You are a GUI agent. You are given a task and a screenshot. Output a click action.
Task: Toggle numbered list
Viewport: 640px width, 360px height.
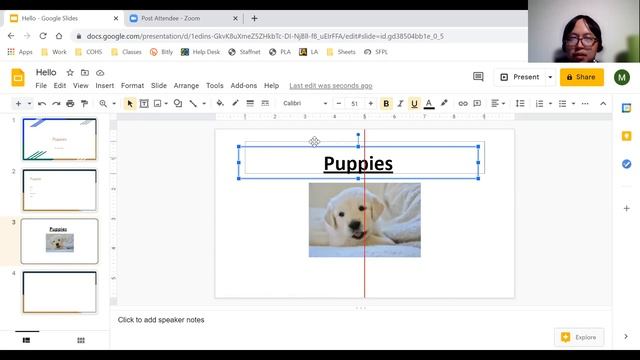point(540,104)
